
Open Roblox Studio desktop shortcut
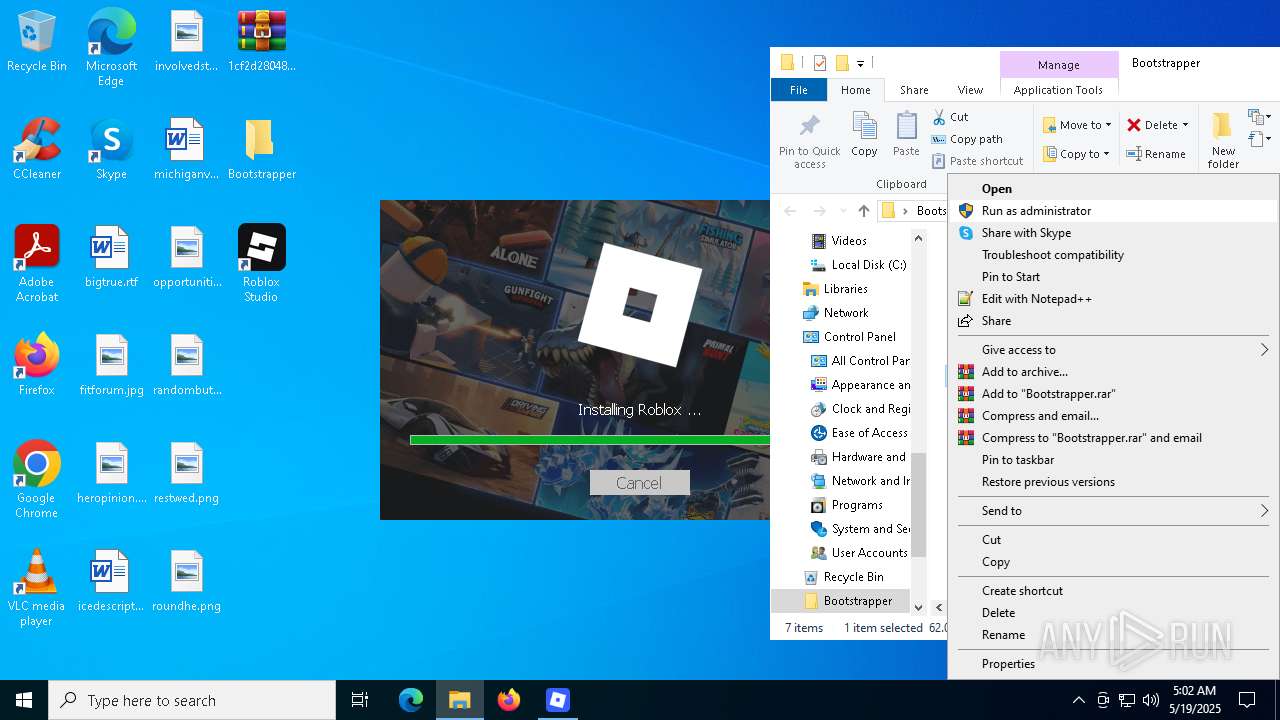(x=261, y=264)
